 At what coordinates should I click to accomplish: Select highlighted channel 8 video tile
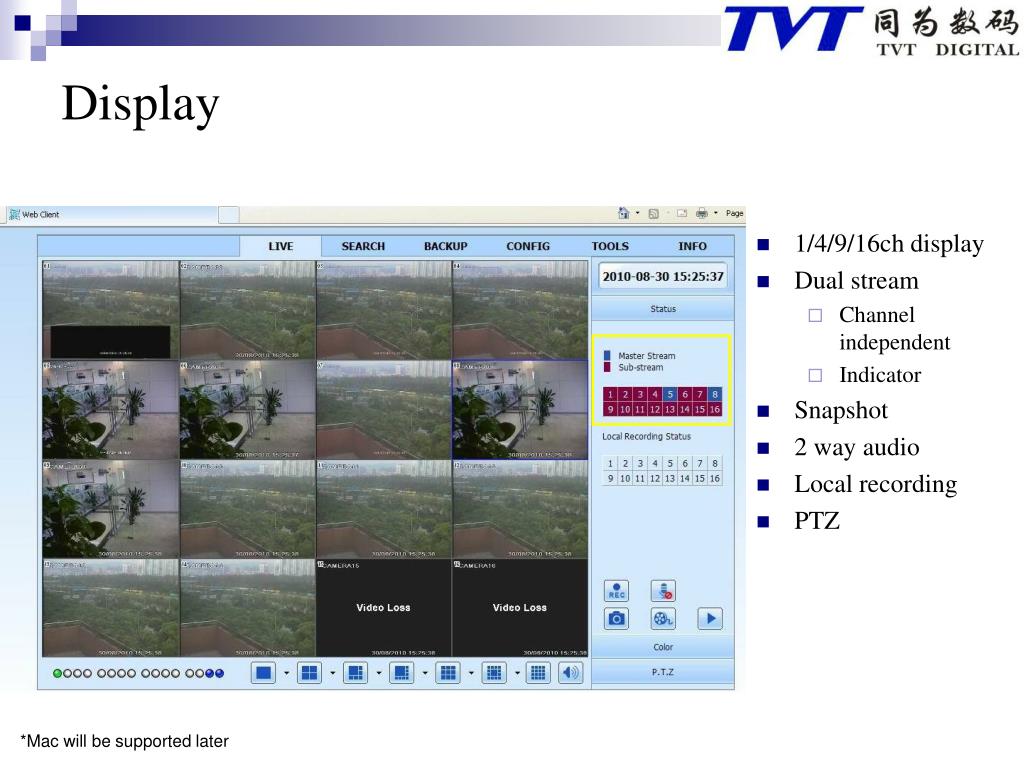tap(520, 409)
